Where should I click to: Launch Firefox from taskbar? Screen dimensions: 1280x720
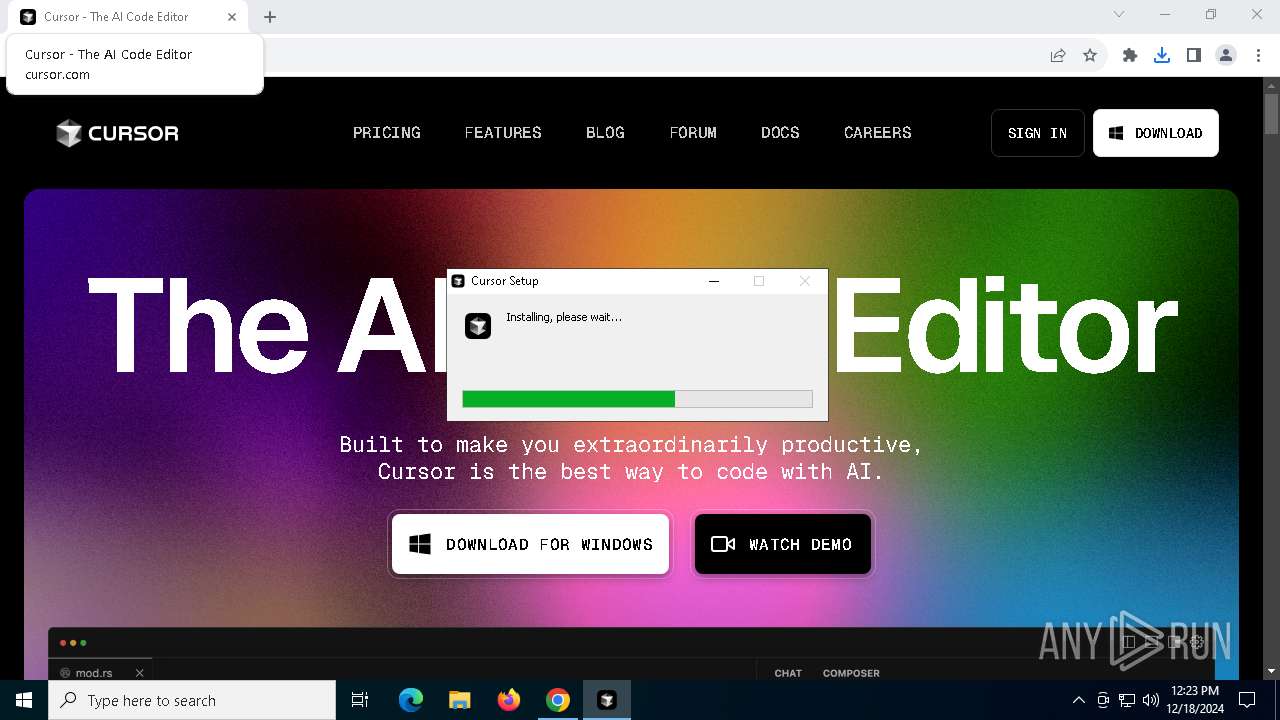point(509,700)
